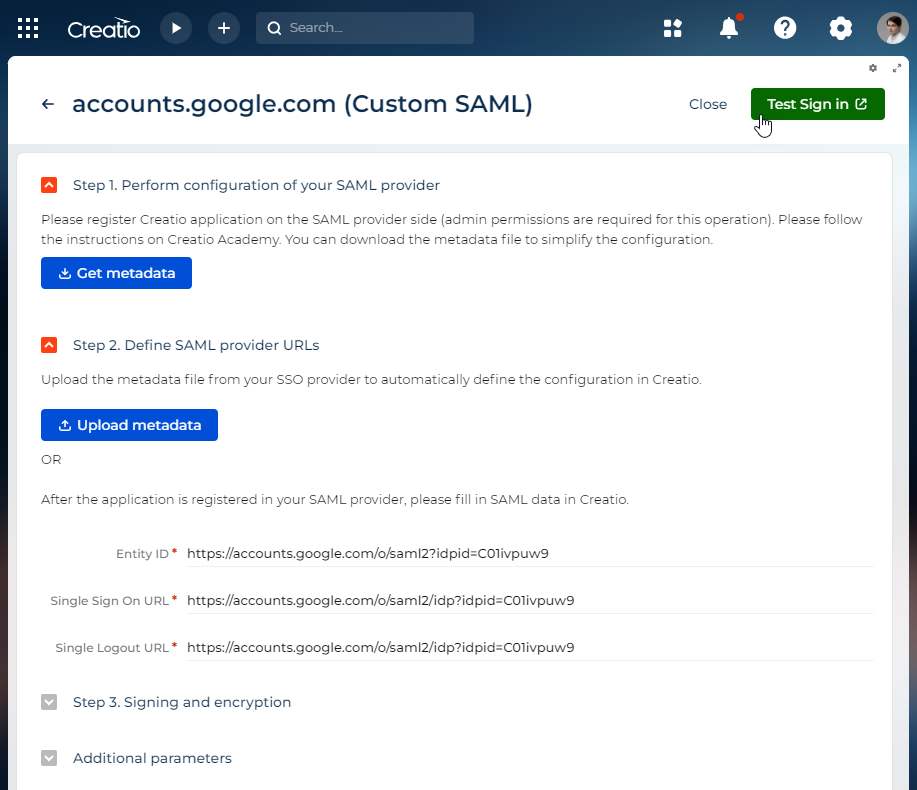Viewport: 917px width, 790px height.
Task: Click the OR text below Upload metadata
Action: click(x=51, y=460)
